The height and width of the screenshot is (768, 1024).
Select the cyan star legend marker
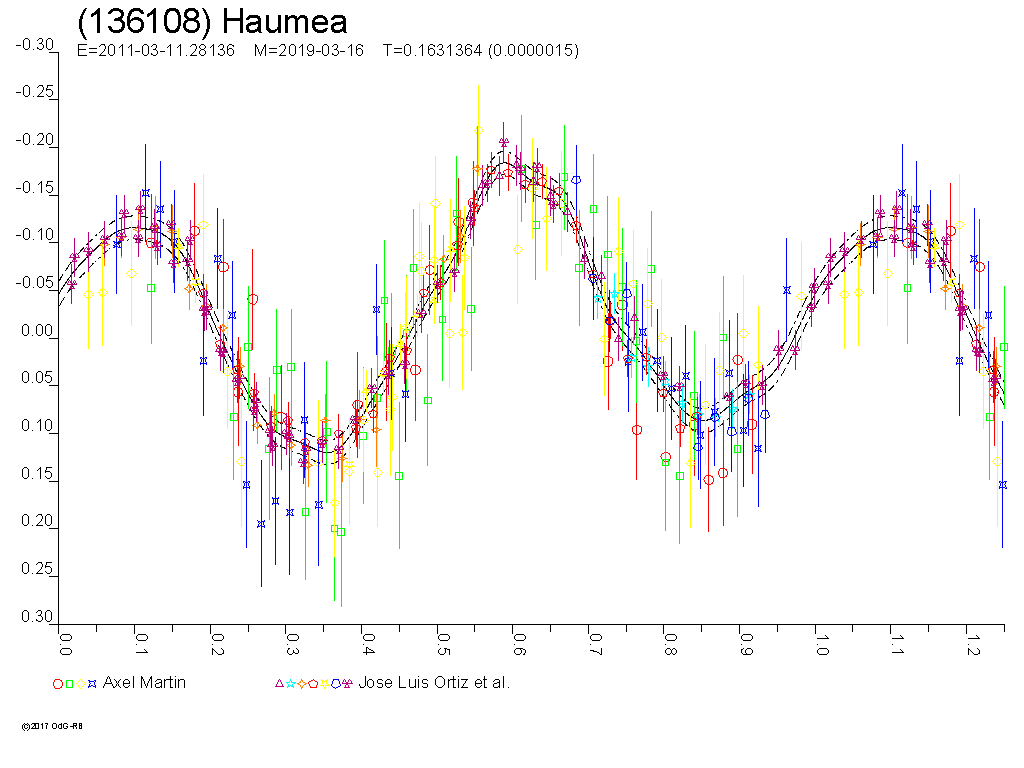[290, 684]
